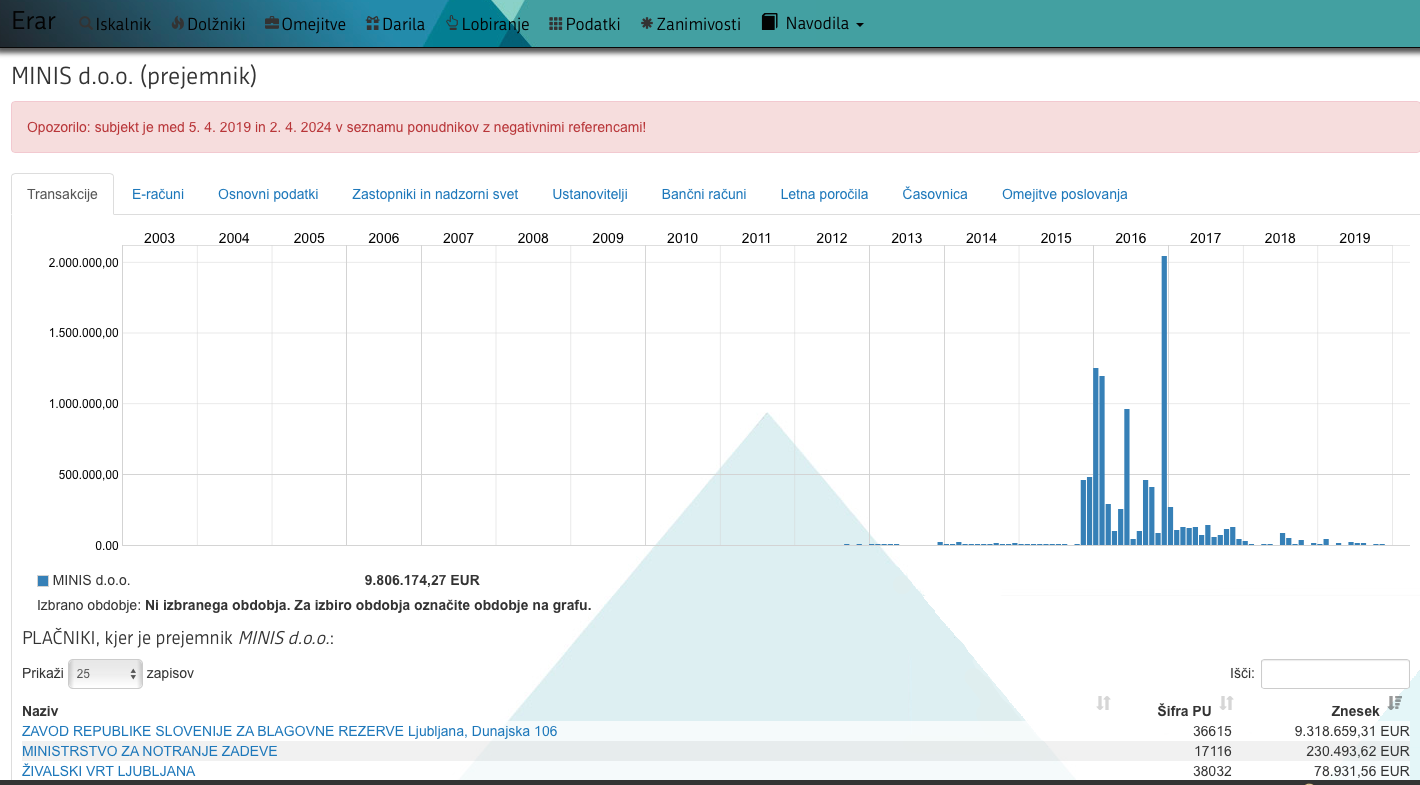
Task: Click the blue MINIS d.o.o. legend swatch
Action: tap(43, 580)
